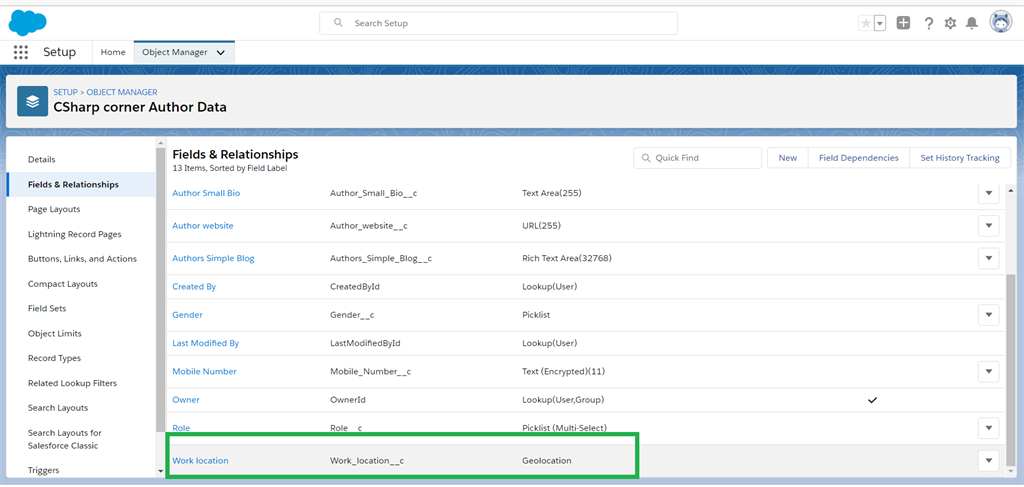The width and height of the screenshot is (1024, 487).
Task: Open Object Limits in sidebar
Action: pos(55,333)
